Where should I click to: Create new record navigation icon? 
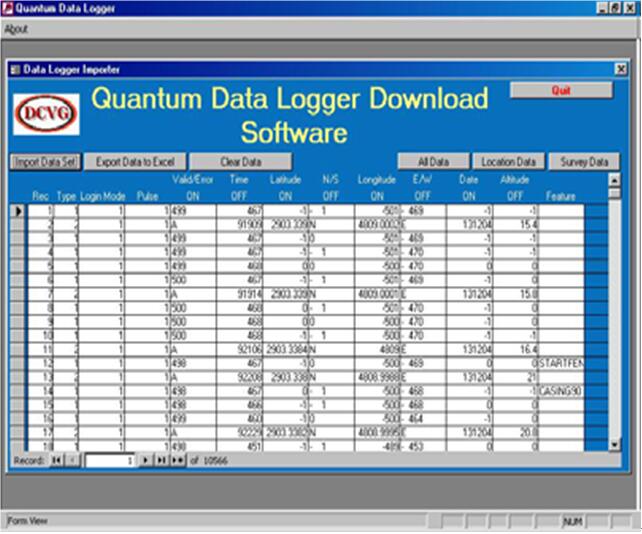coord(178,460)
